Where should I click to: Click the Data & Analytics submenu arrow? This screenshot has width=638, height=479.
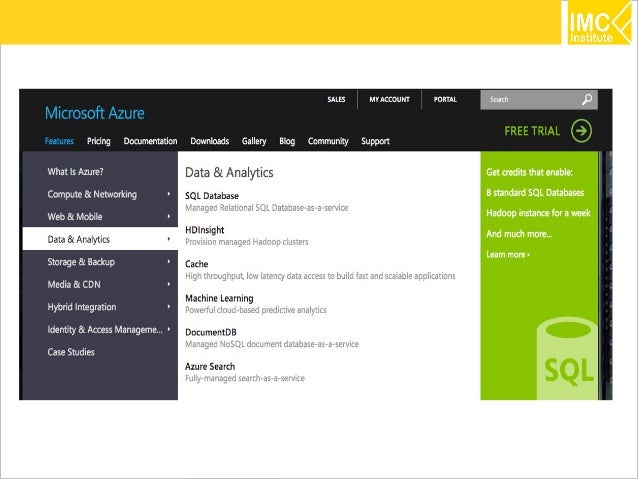coord(168,239)
